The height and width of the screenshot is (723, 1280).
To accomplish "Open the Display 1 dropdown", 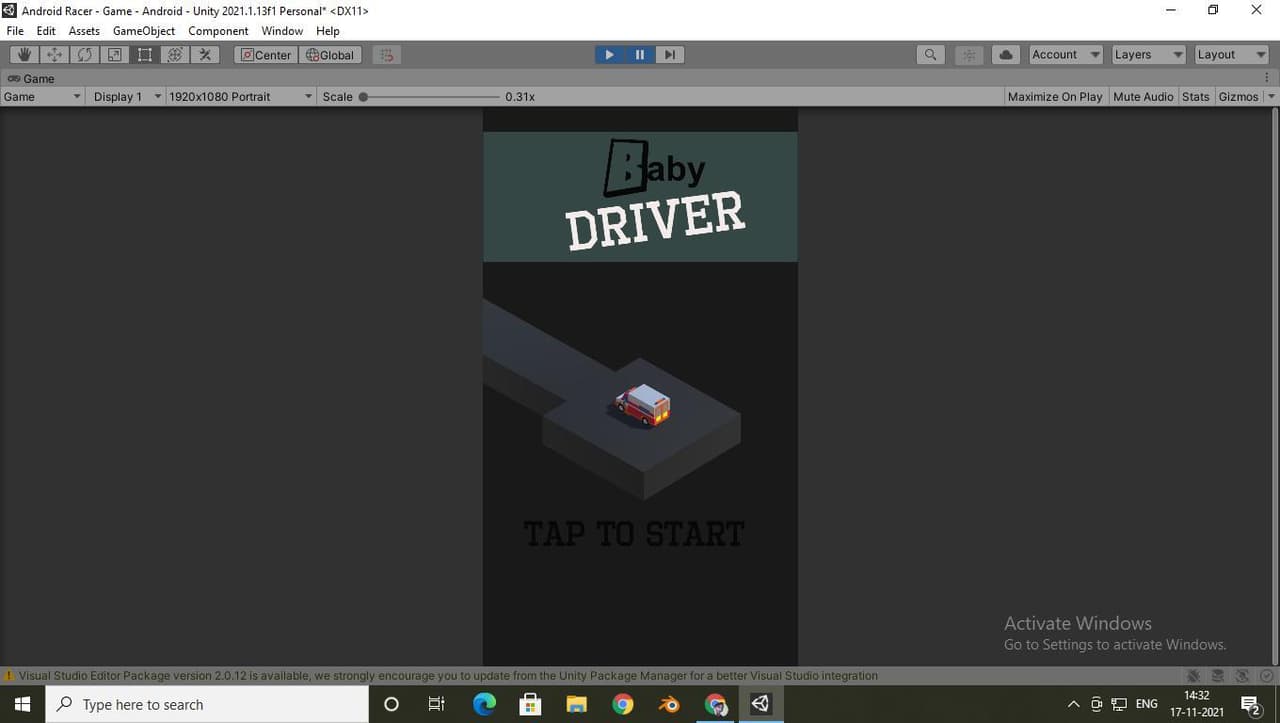I will (x=127, y=97).
